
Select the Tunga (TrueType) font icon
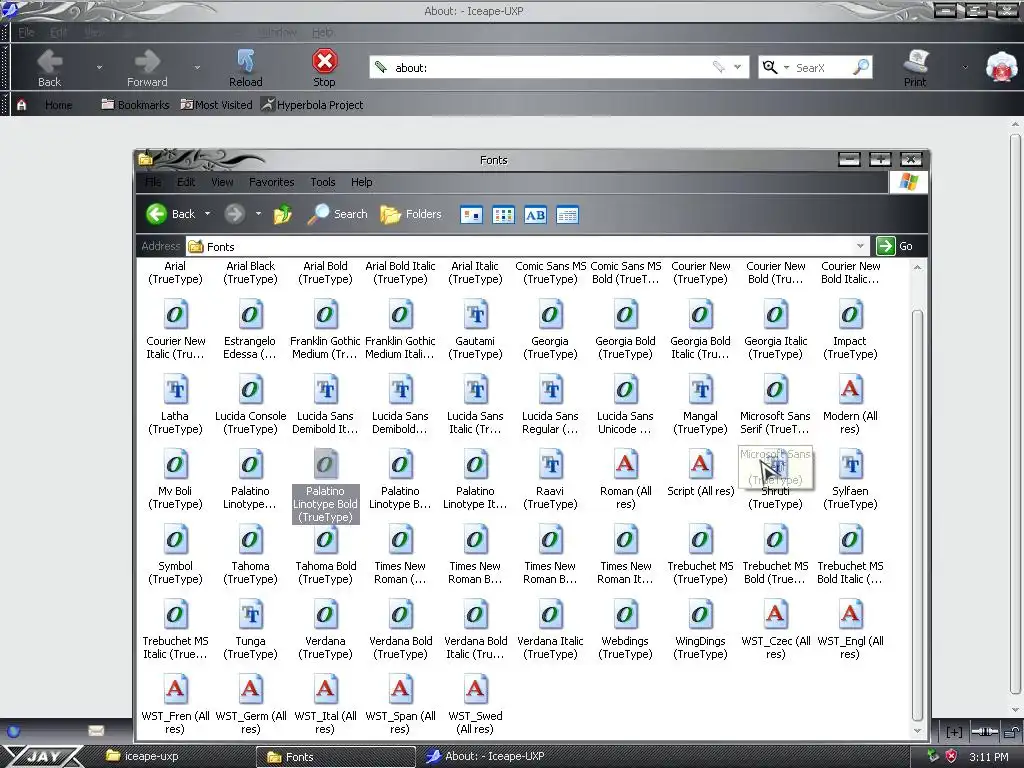point(250,615)
